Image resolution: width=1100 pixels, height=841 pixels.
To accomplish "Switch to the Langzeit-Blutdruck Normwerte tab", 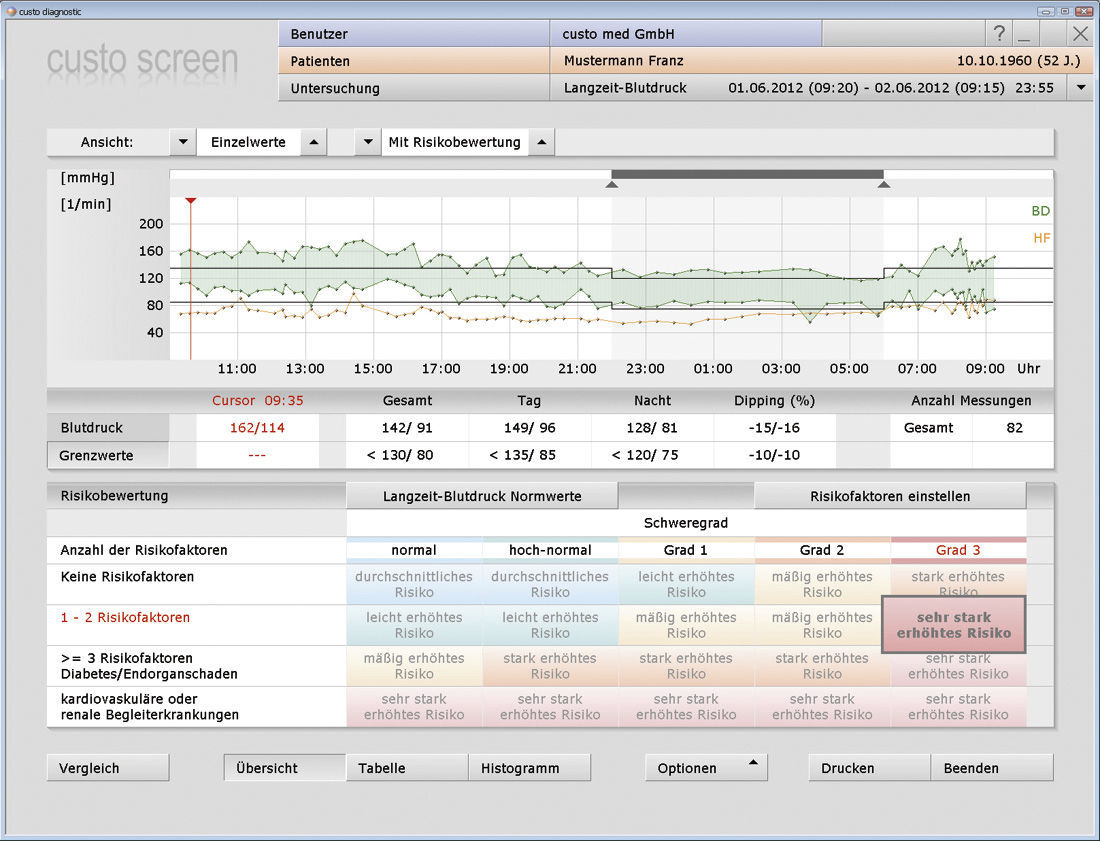I will 482,495.
